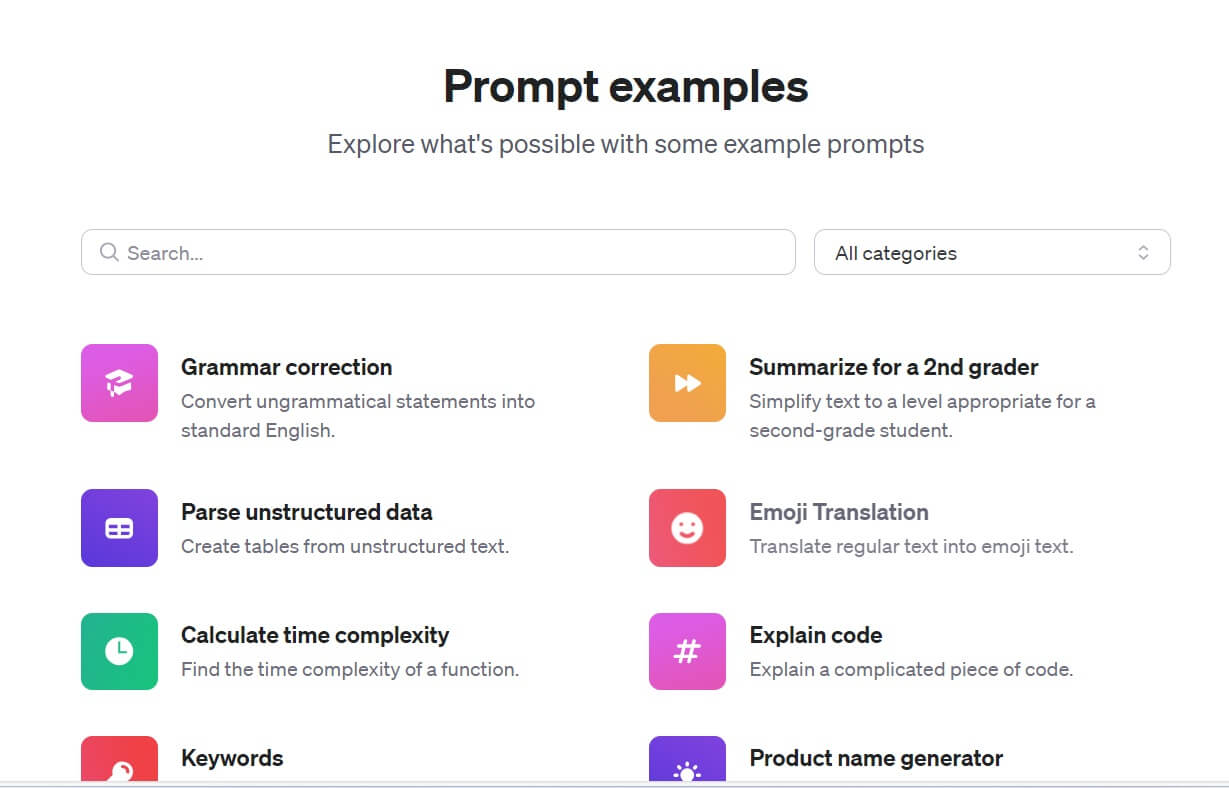The height and width of the screenshot is (788, 1229).
Task: Select Parse unstructured data title
Action: [x=306, y=512]
